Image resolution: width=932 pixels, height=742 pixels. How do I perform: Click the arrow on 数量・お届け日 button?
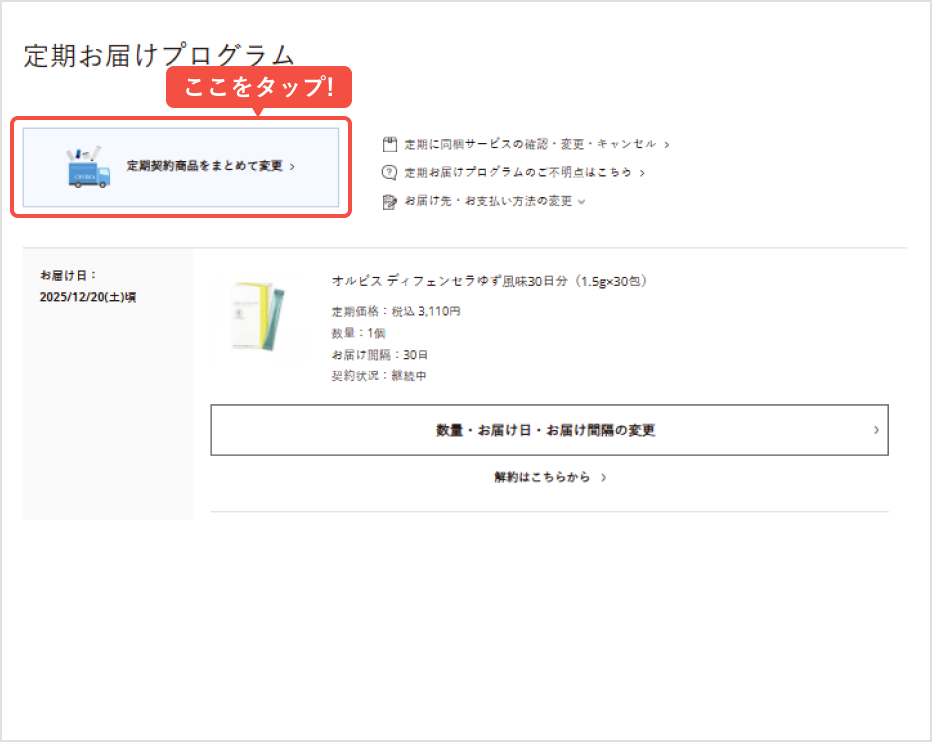pos(876,430)
